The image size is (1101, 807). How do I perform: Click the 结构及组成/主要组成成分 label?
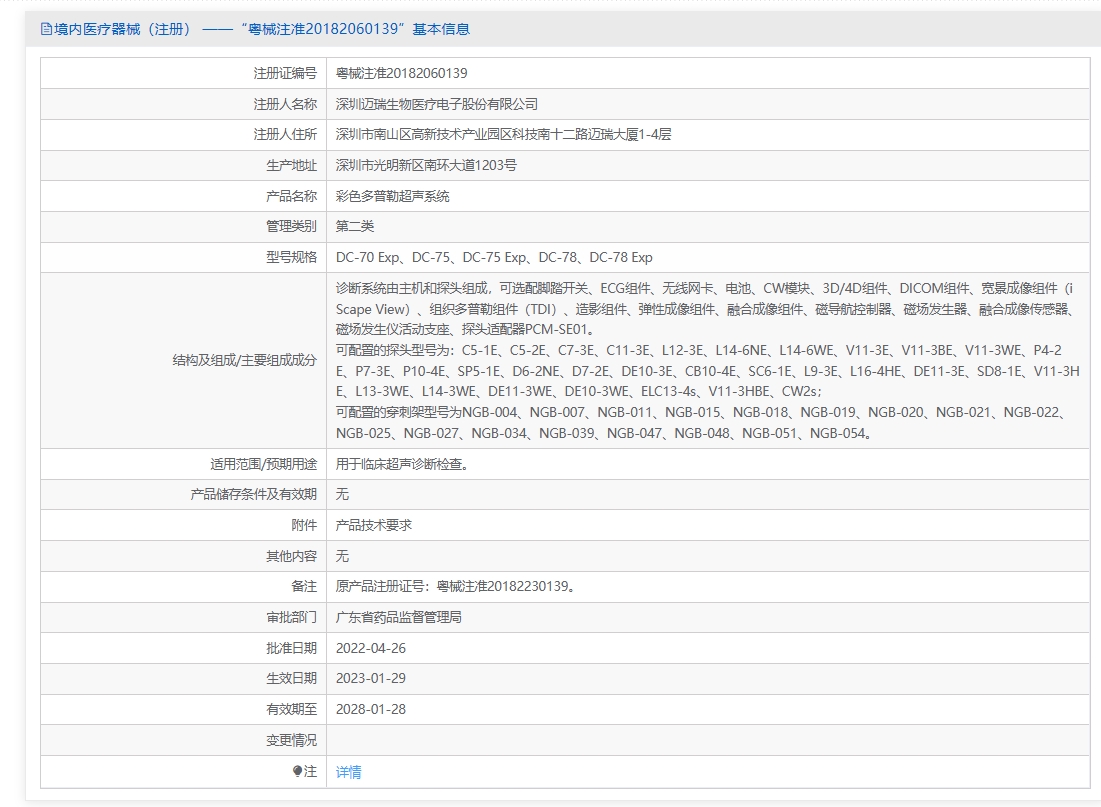click(244, 360)
